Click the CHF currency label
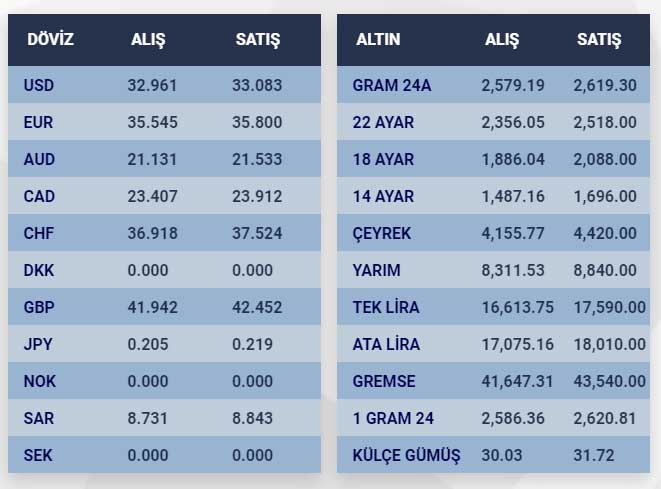This screenshot has height=489, width=661. click(38, 233)
